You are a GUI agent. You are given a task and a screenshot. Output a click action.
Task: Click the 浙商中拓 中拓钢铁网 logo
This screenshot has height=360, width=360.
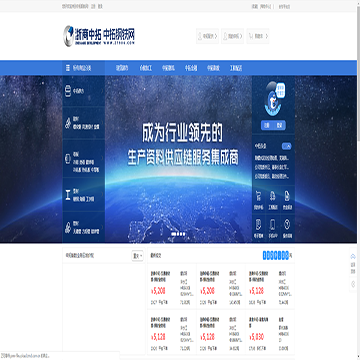[99, 36]
